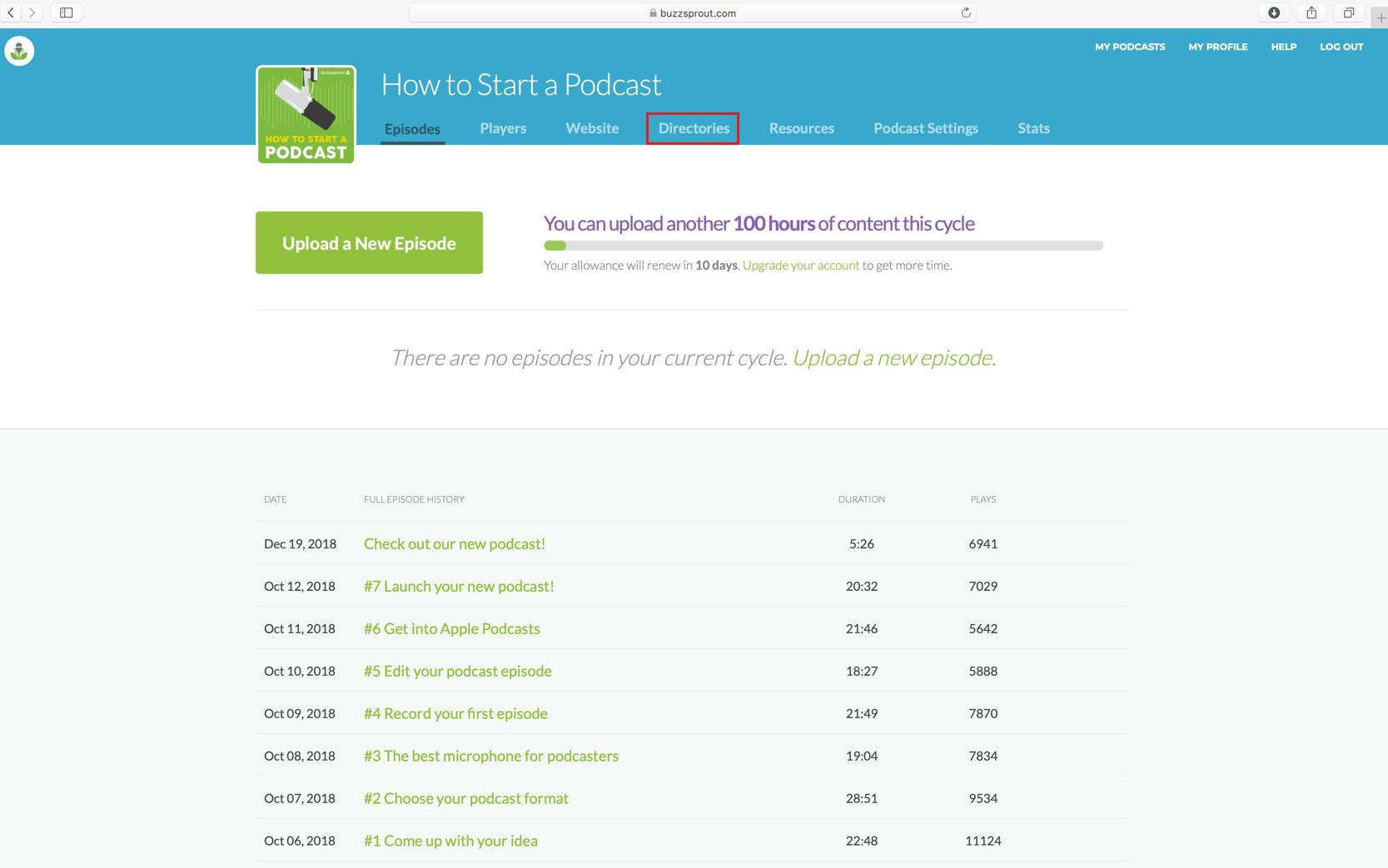Click the Safari back navigation arrow

[x=11, y=12]
